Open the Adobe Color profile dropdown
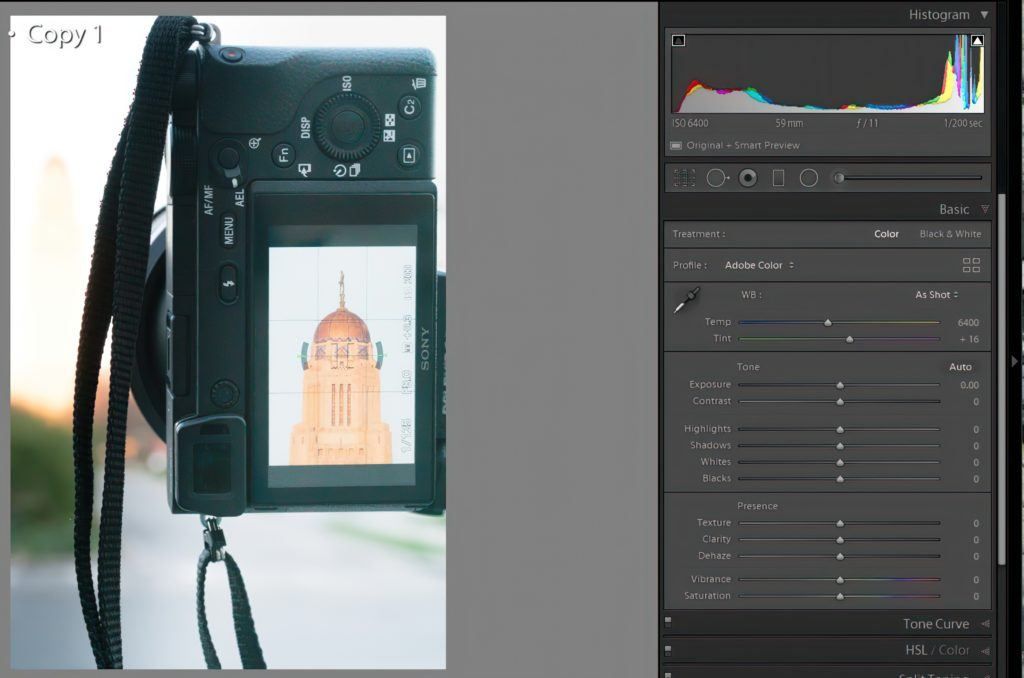This screenshot has height=678, width=1024. 759,265
